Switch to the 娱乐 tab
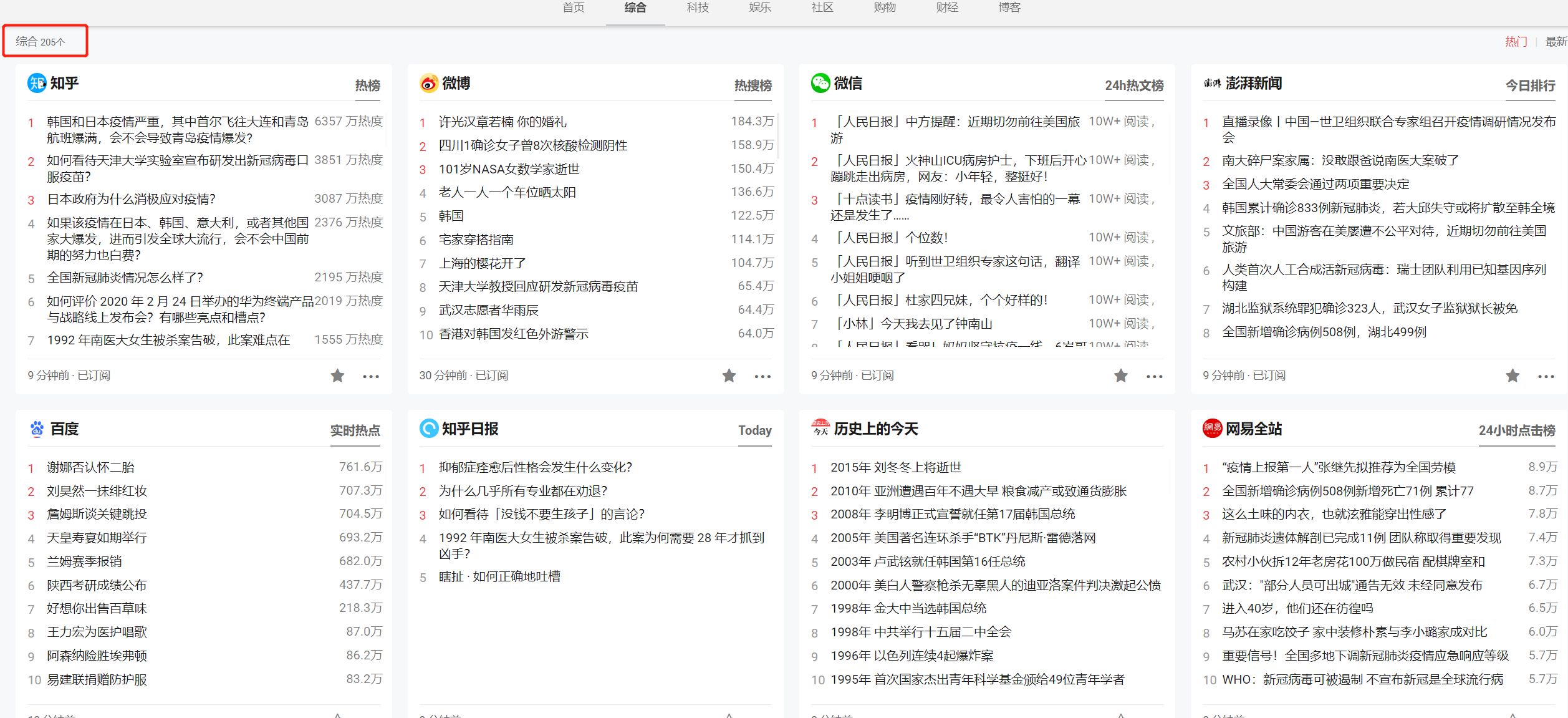 click(760, 7)
